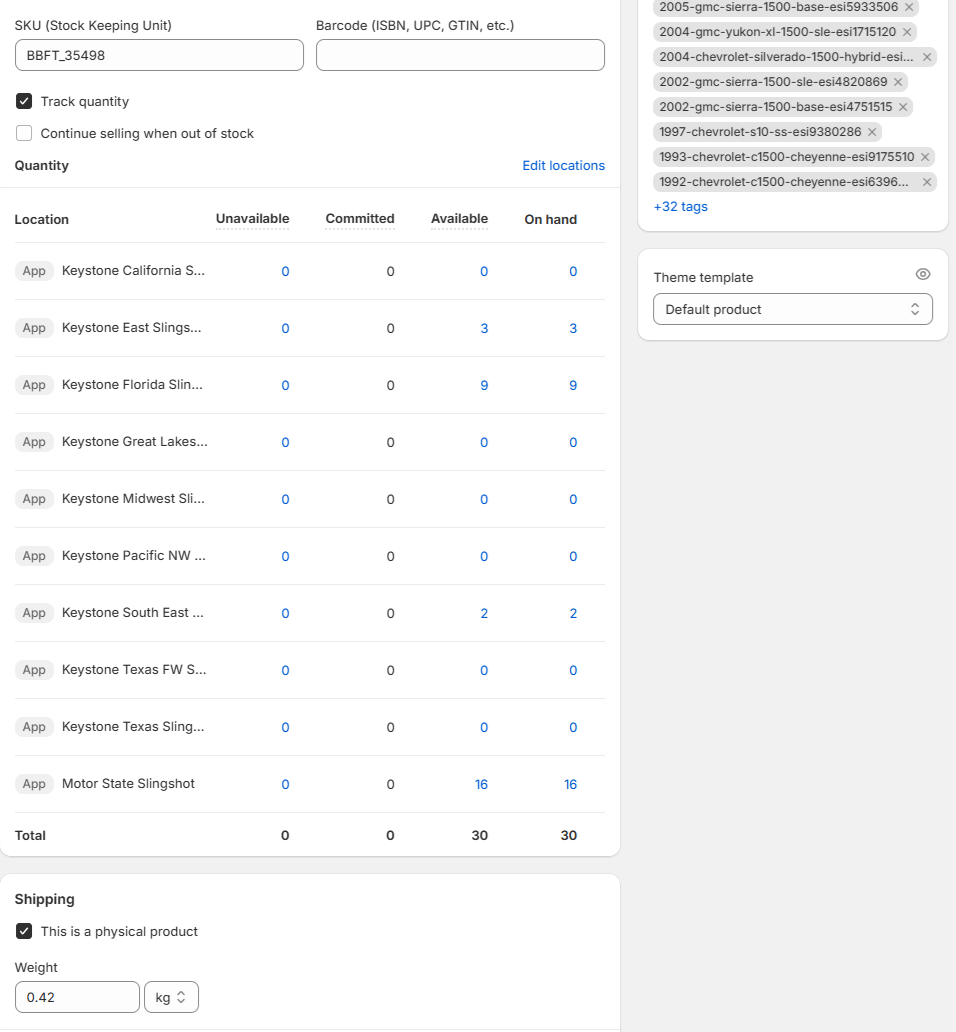Remove the 2004-chevrolet-silverado-1500-hybrid tag
This screenshot has height=1032, width=956.
click(926, 57)
